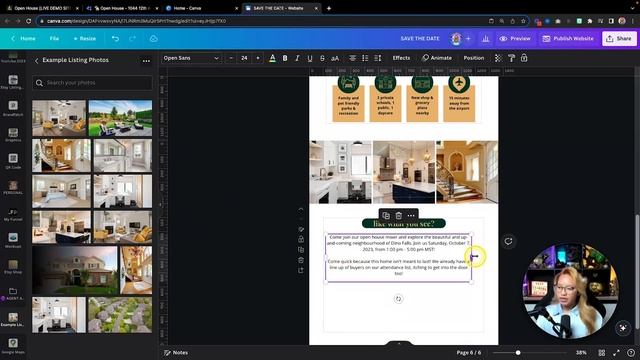Open the File menu

tap(54, 38)
